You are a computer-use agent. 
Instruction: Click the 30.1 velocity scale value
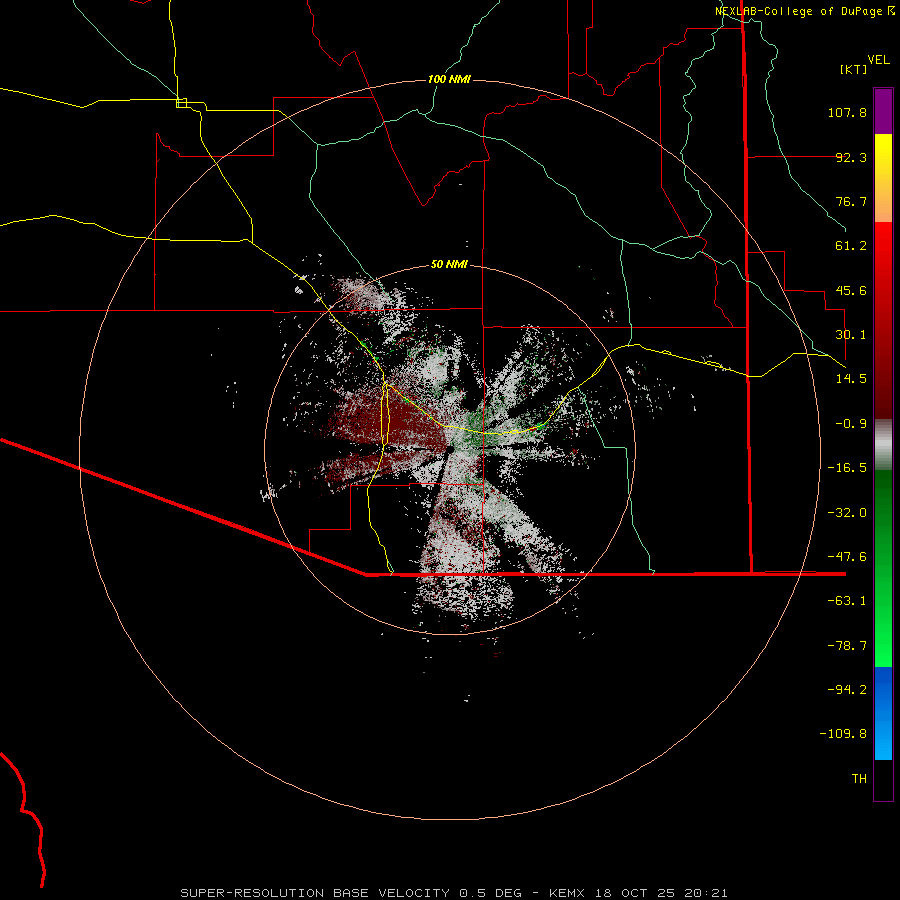coord(851,335)
